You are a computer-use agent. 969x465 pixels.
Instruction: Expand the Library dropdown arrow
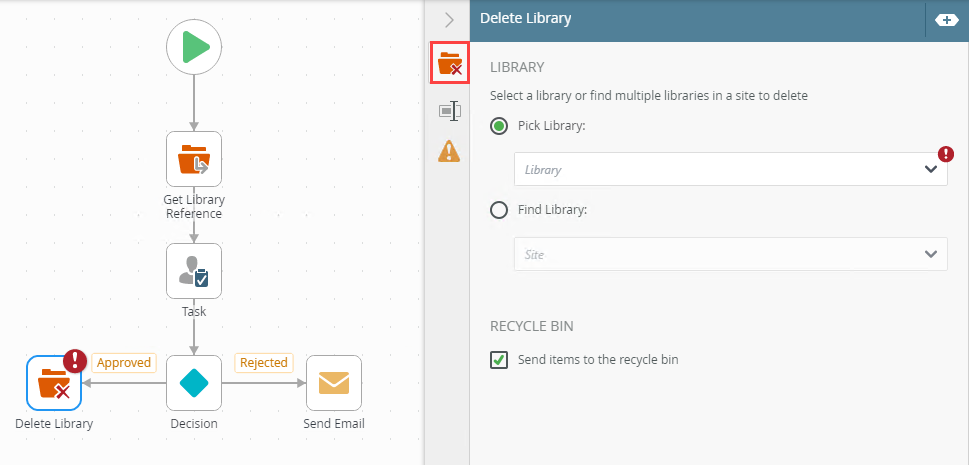click(931, 170)
